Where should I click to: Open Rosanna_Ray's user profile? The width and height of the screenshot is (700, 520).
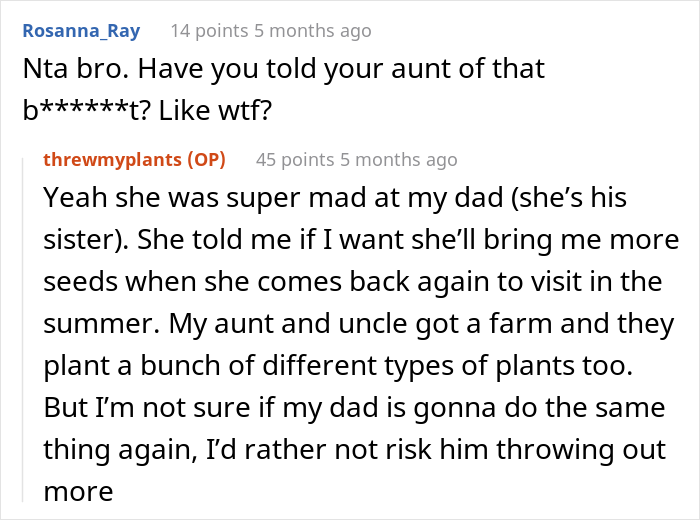[x=84, y=30]
